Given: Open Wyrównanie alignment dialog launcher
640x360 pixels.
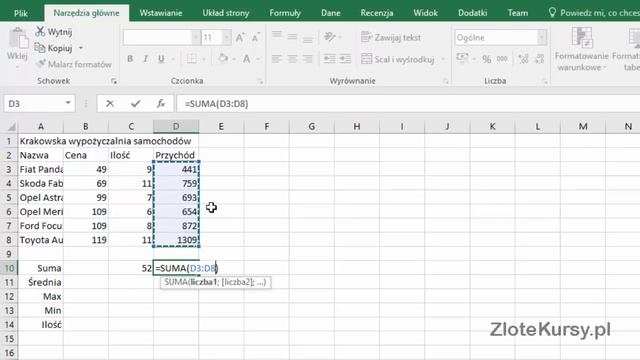Looking at the screenshot, I should [446, 81].
